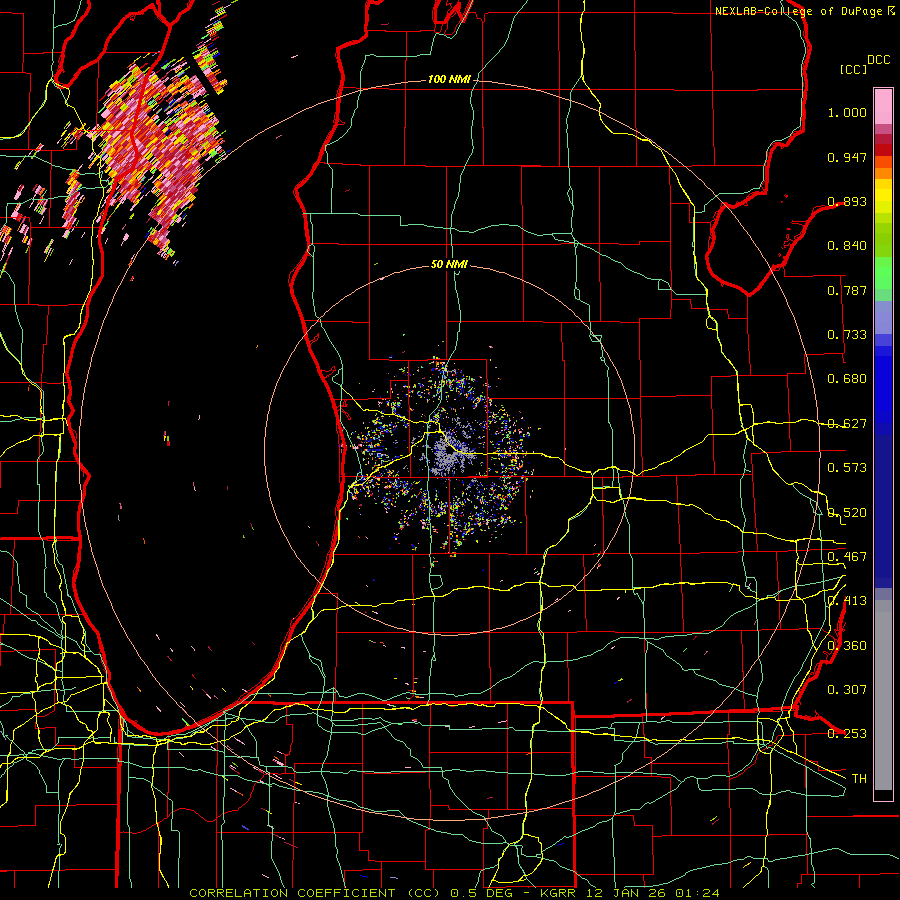This screenshot has height=900, width=900.
Task: Click the 01:24 timestamp
Action: (x=696, y=893)
